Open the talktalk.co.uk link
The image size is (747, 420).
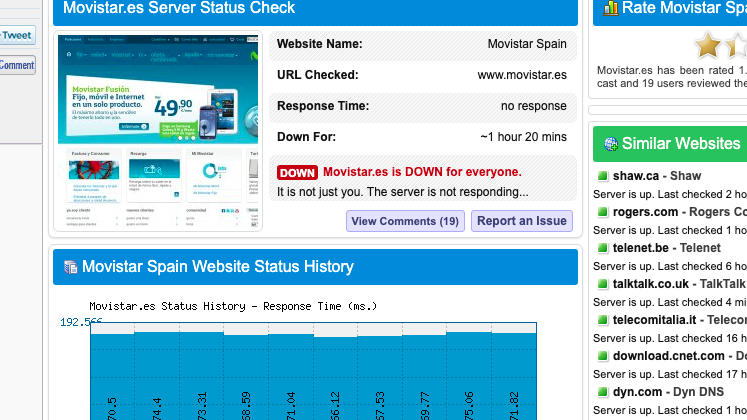coord(651,284)
